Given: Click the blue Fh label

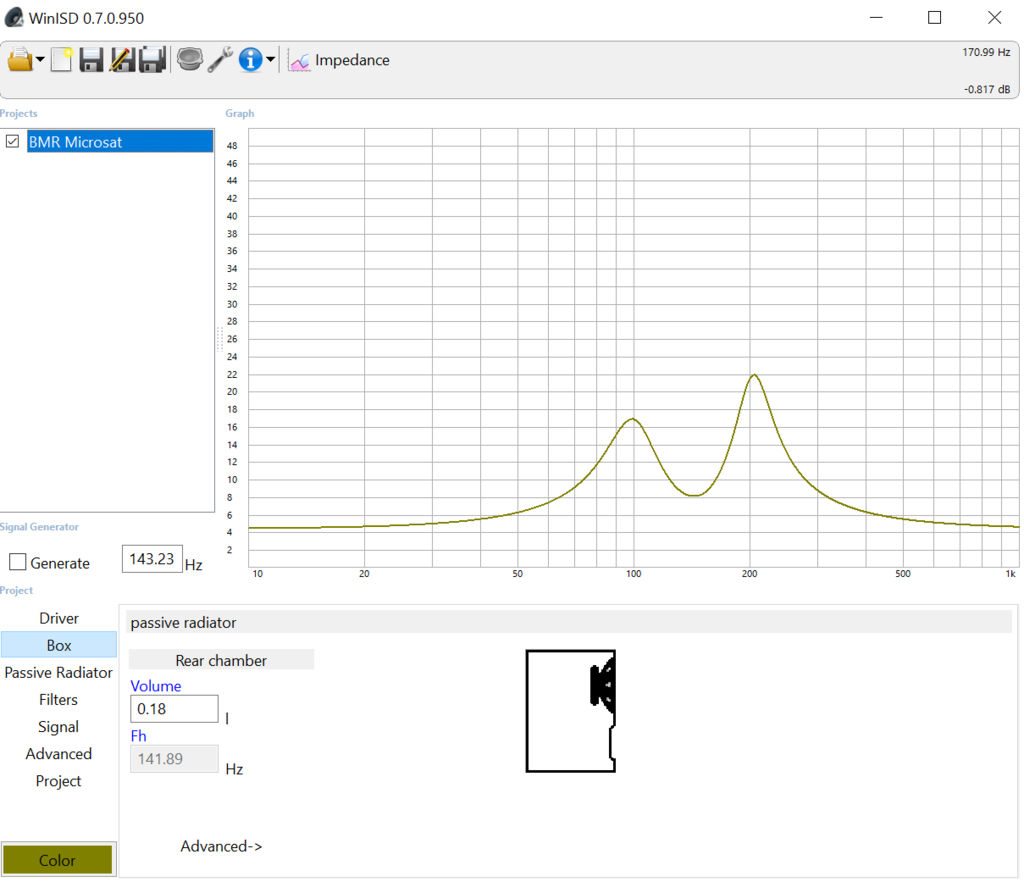Looking at the screenshot, I should tap(138, 736).
